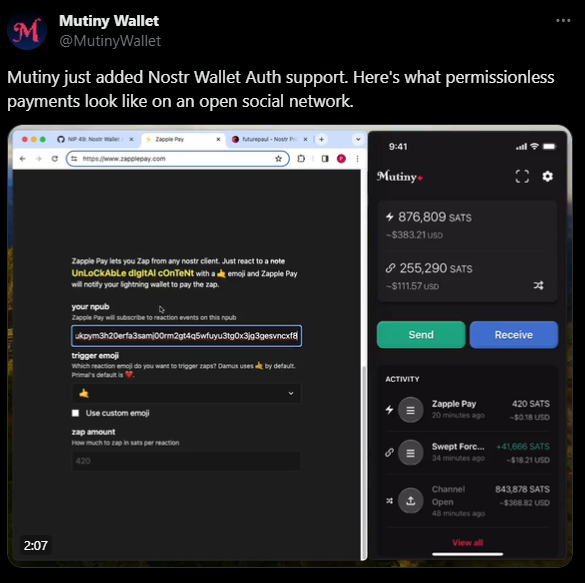Click the blue Receive button
The height and width of the screenshot is (583, 585).
tap(514, 335)
